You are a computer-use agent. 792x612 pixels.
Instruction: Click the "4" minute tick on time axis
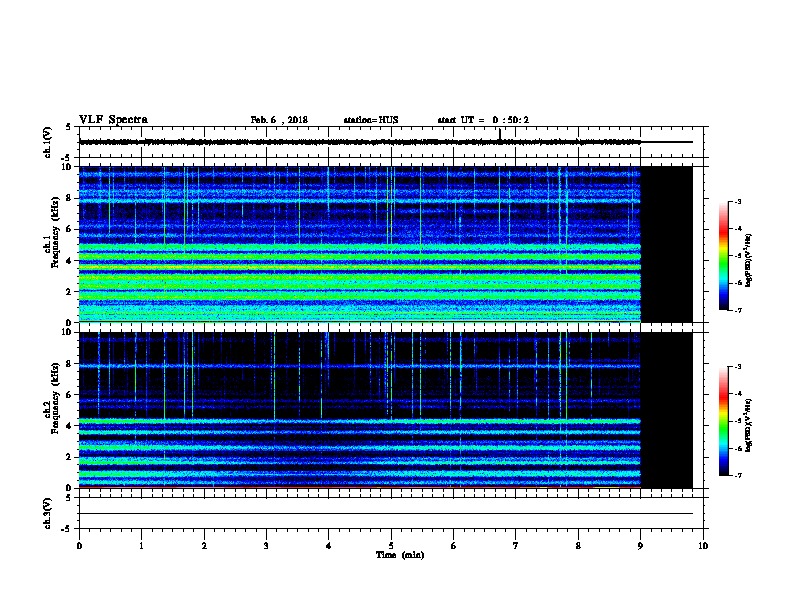328,545
